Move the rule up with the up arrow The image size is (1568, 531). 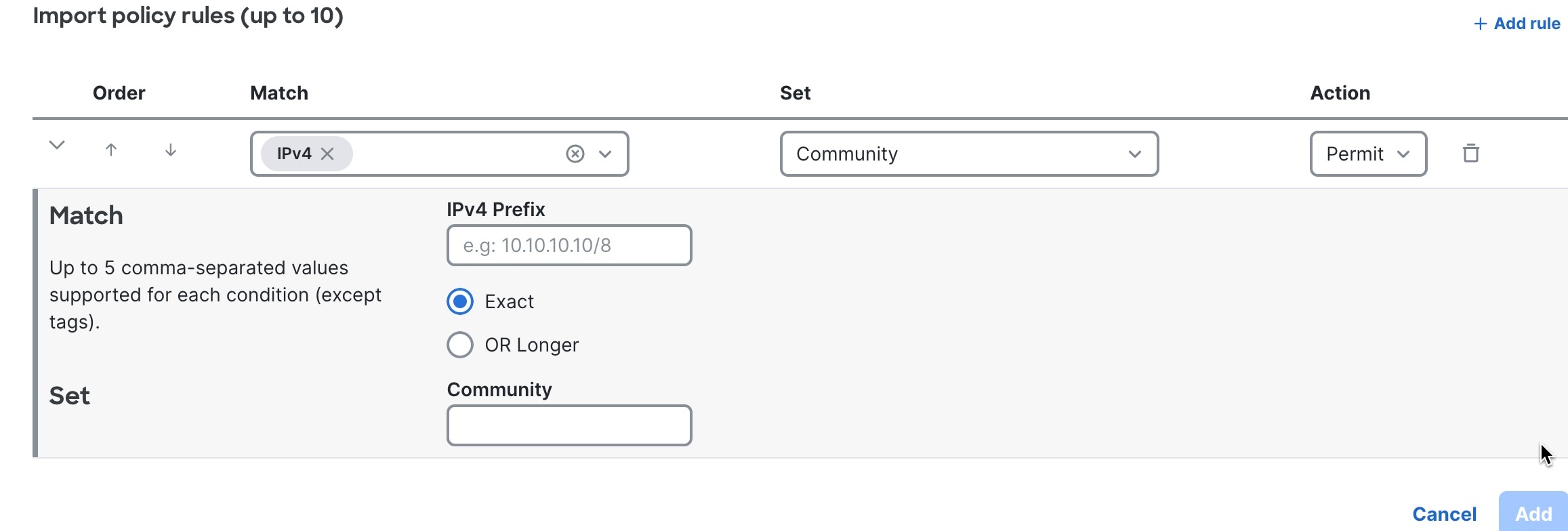pos(111,150)
